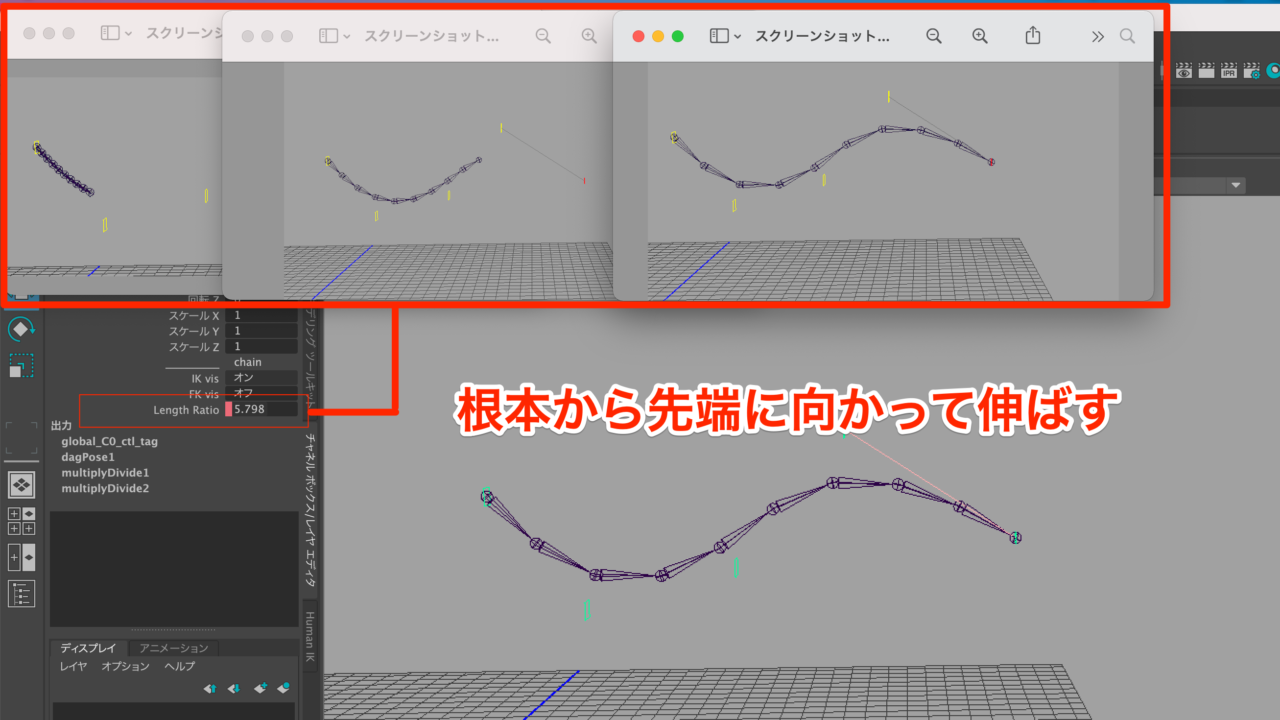
Task: Show more toolbar items in front Preview window
Action: (1098, 36)
